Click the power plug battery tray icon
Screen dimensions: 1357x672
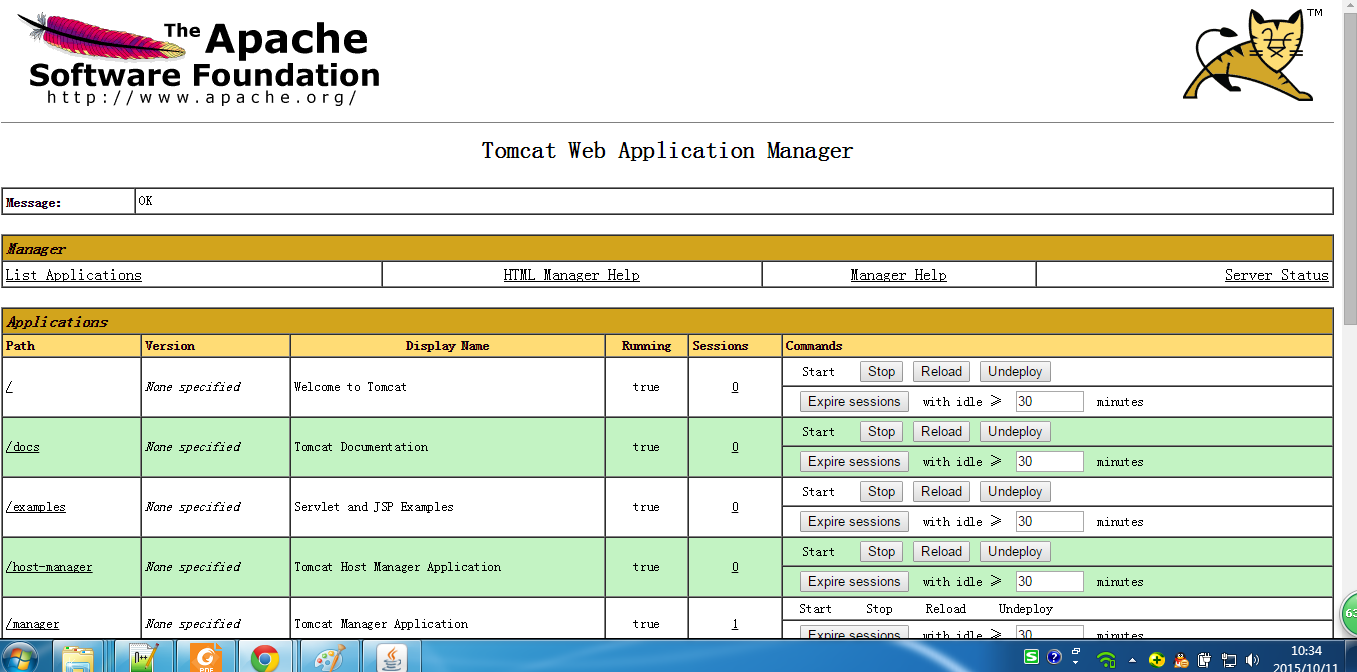pyautogui.click(x=1204, y=659)
